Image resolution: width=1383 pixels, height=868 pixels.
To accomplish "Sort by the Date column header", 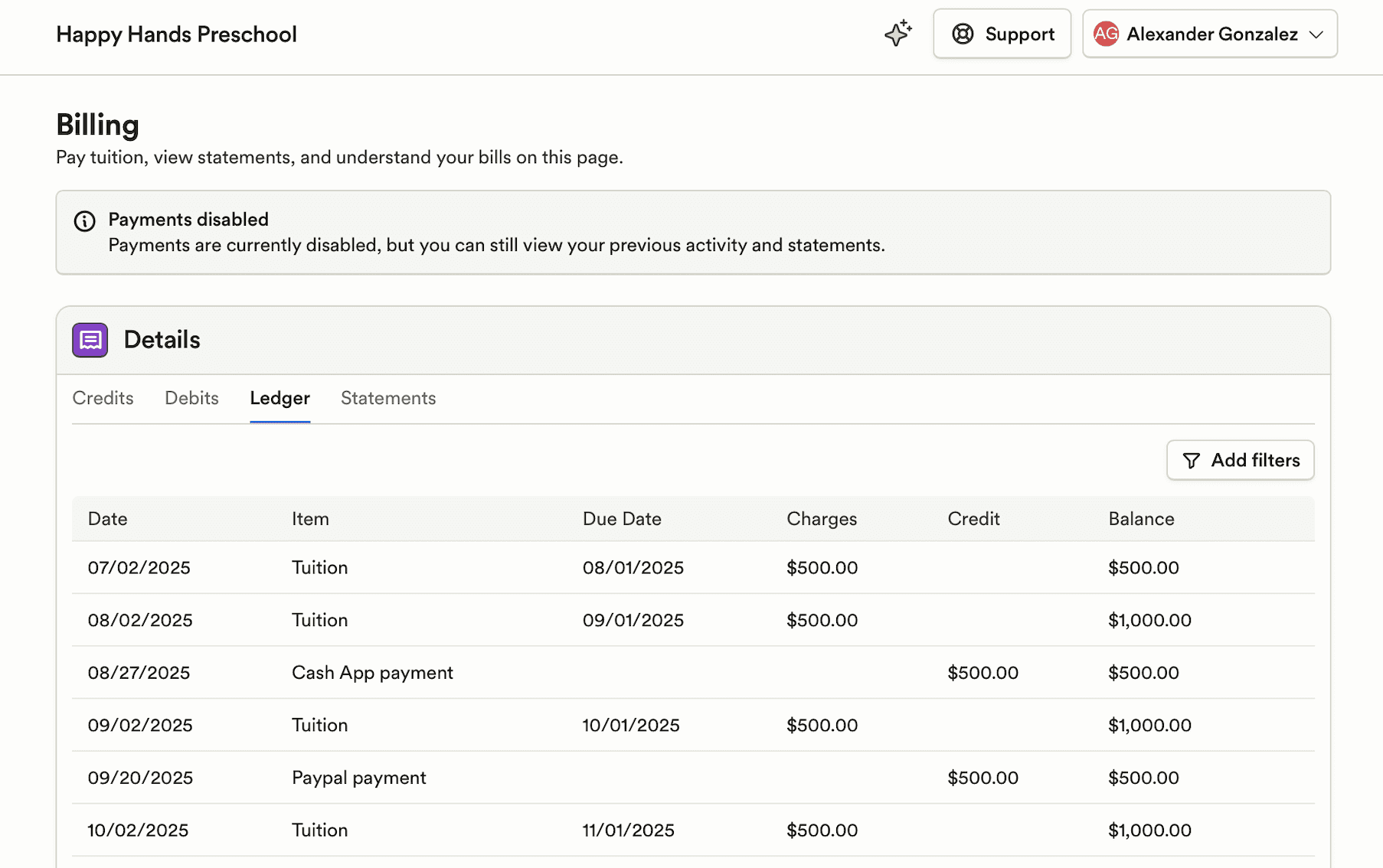I will point(107,518).
